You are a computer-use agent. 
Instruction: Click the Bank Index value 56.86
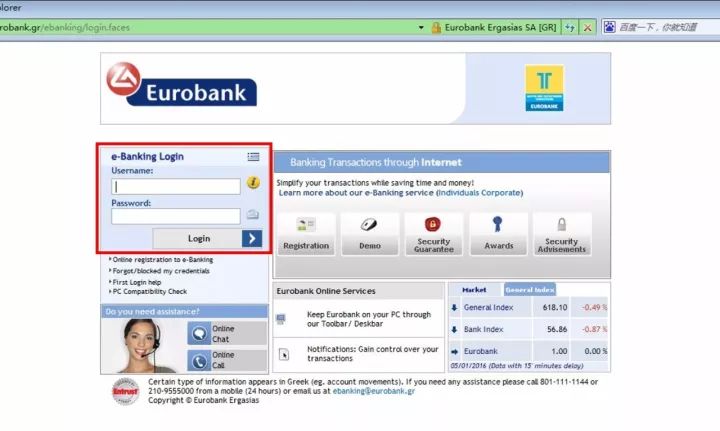[x=557, y=330]
